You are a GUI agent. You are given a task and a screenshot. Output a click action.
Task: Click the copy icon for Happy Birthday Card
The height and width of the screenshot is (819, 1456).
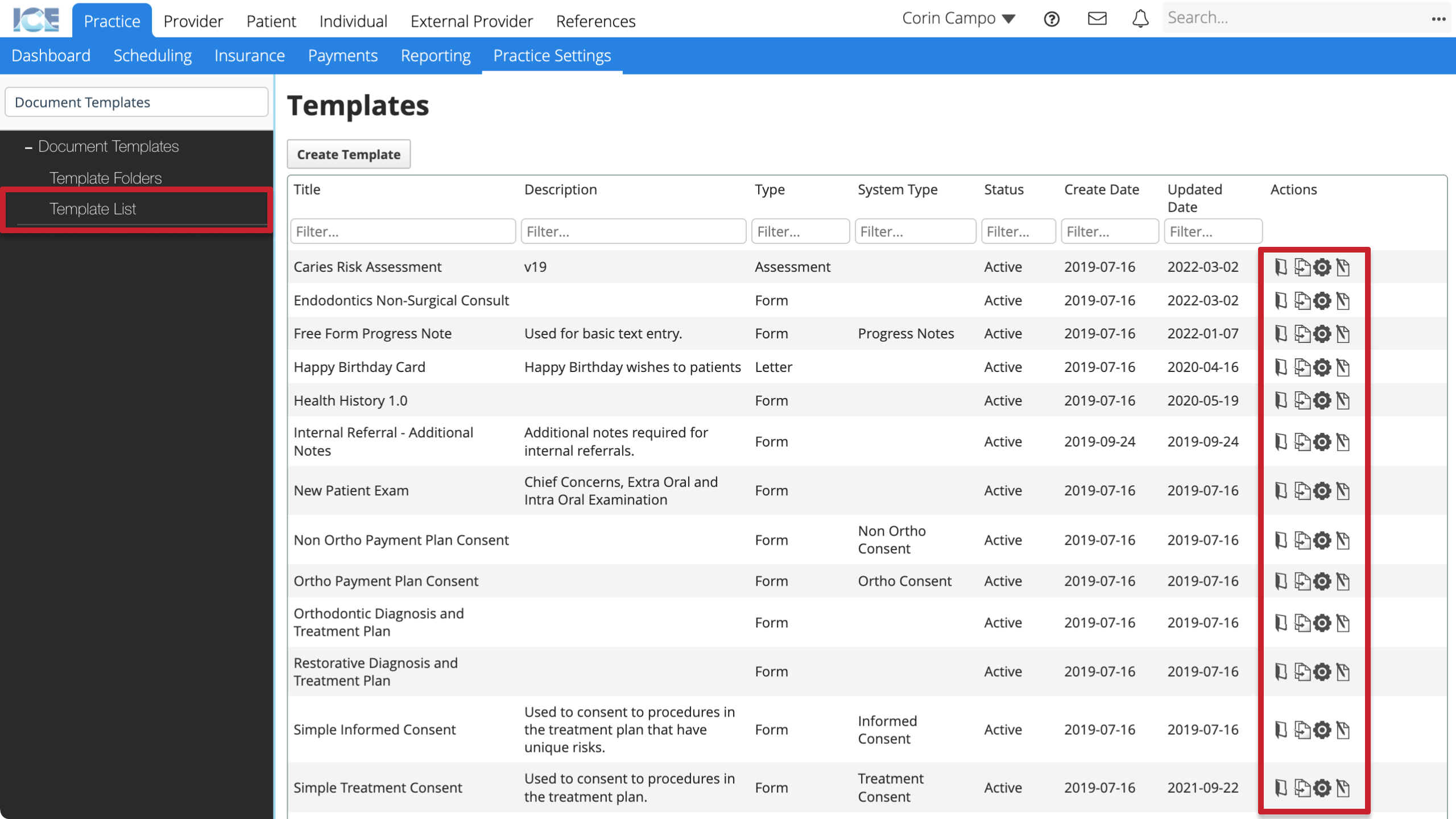click(1302, 367)
